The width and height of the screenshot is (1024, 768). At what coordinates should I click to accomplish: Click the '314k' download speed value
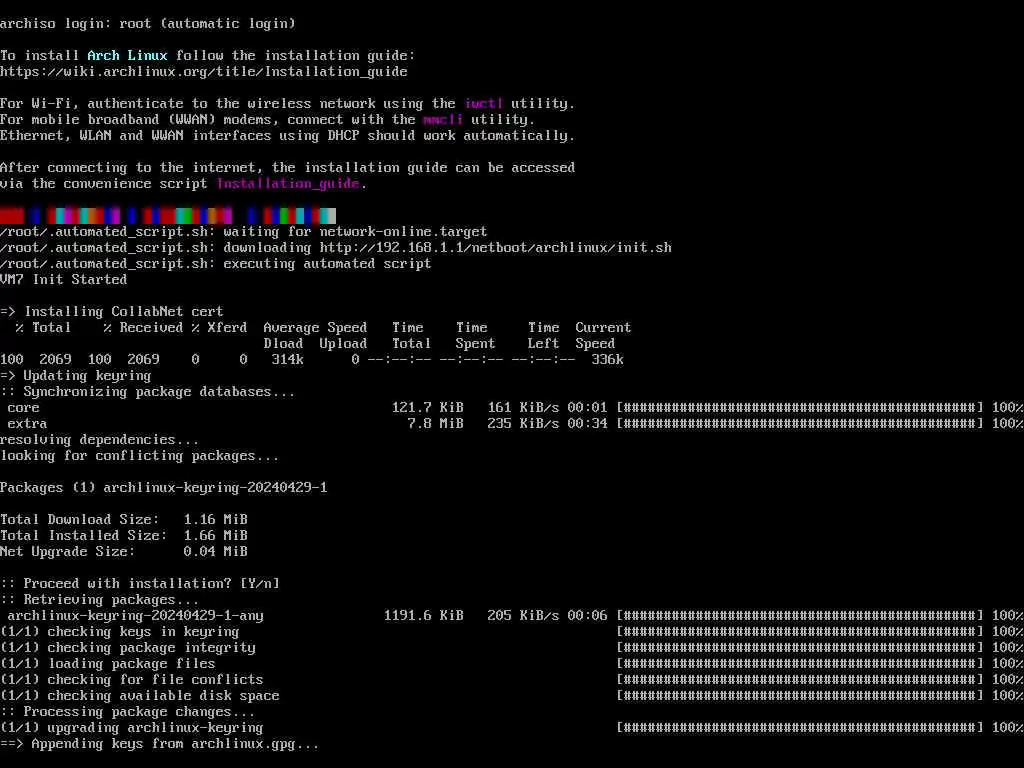287,360
